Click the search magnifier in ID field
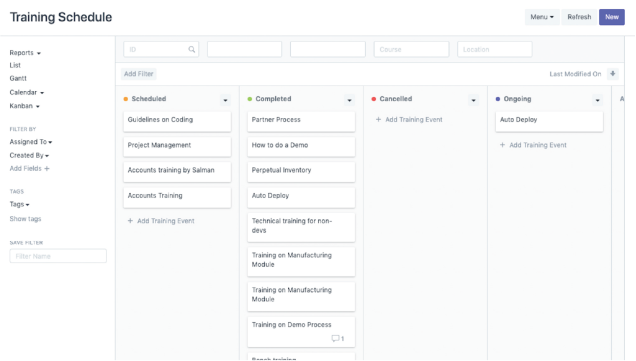Screen dimensions: 636x361 pyautogui.click(x=191, y=49)
